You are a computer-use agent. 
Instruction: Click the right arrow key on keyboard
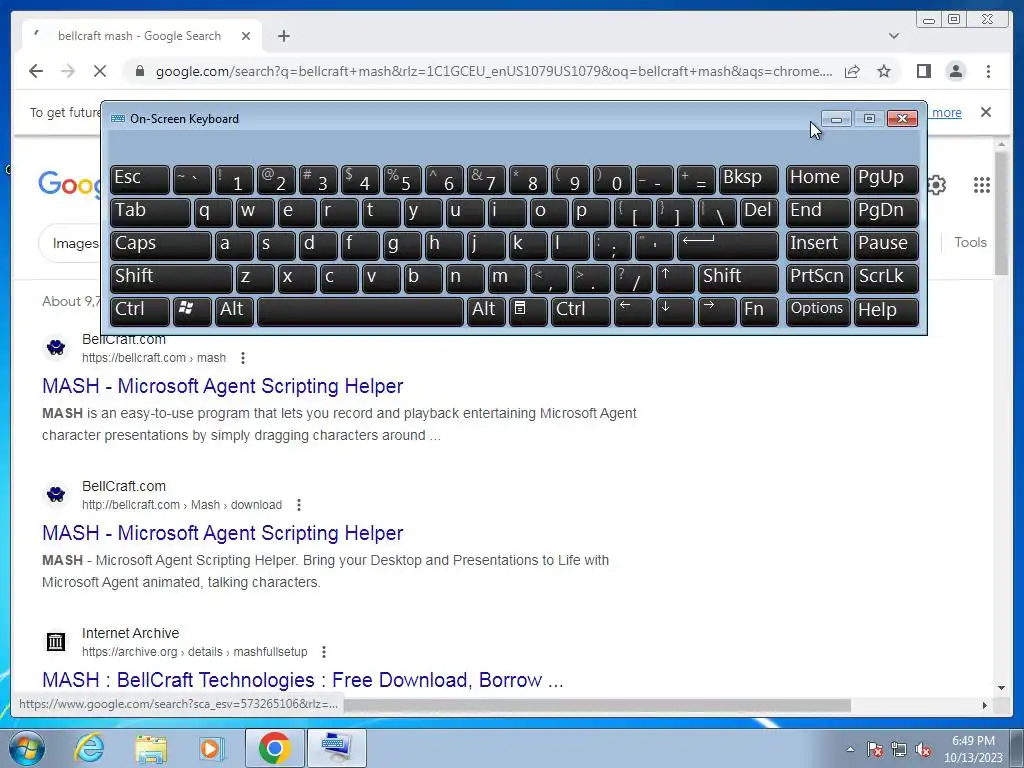coord(717,311)
